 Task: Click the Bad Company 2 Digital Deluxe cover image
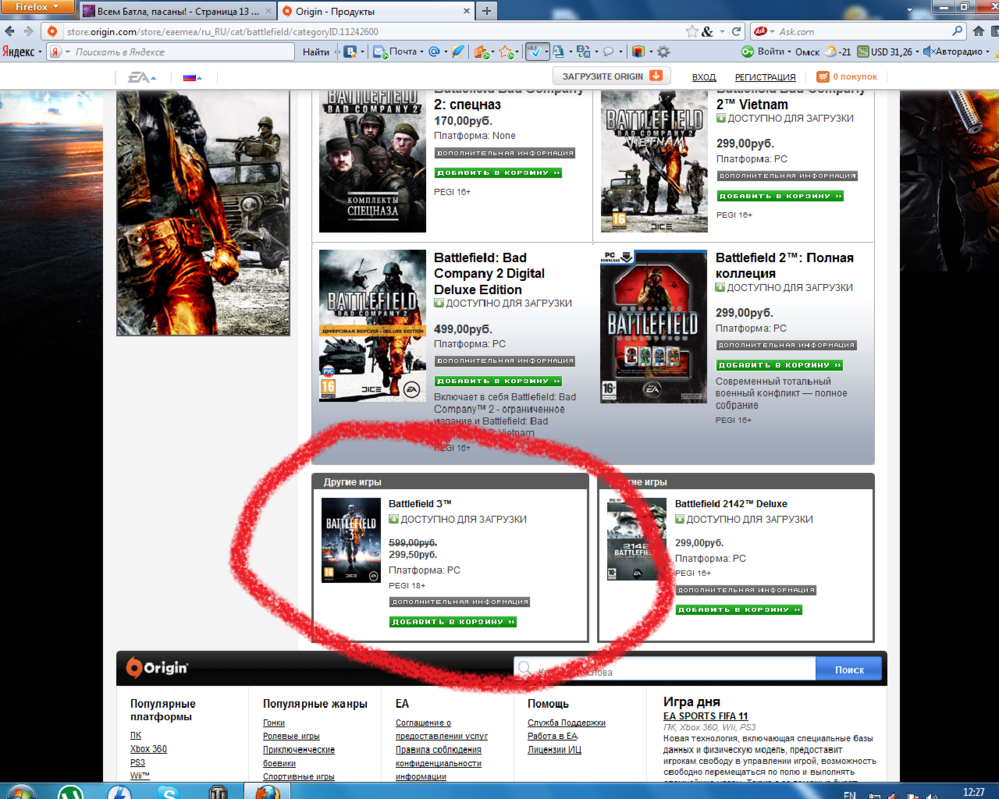point(372,326)
